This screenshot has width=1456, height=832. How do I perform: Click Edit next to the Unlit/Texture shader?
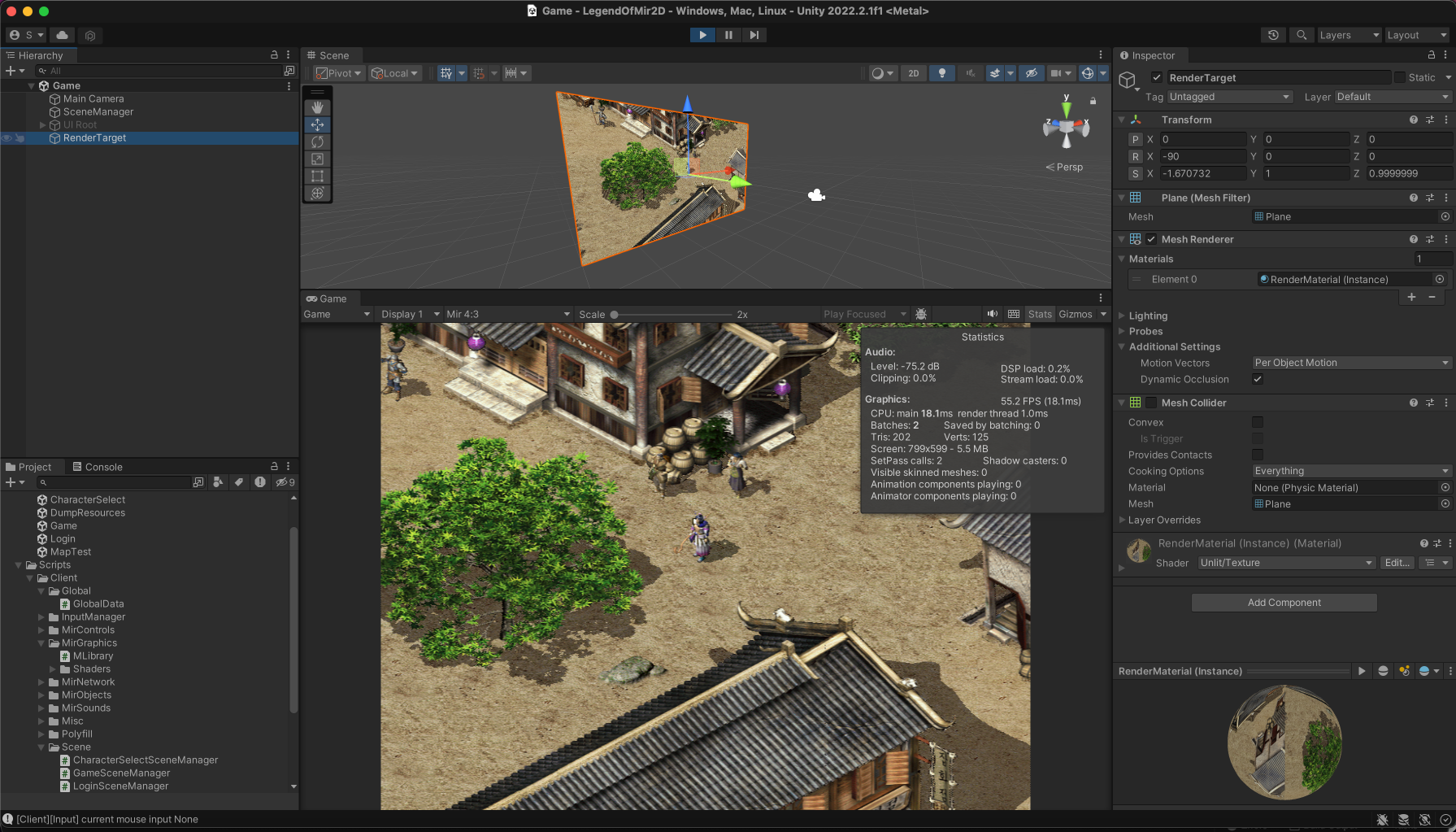pos(1397,562)
